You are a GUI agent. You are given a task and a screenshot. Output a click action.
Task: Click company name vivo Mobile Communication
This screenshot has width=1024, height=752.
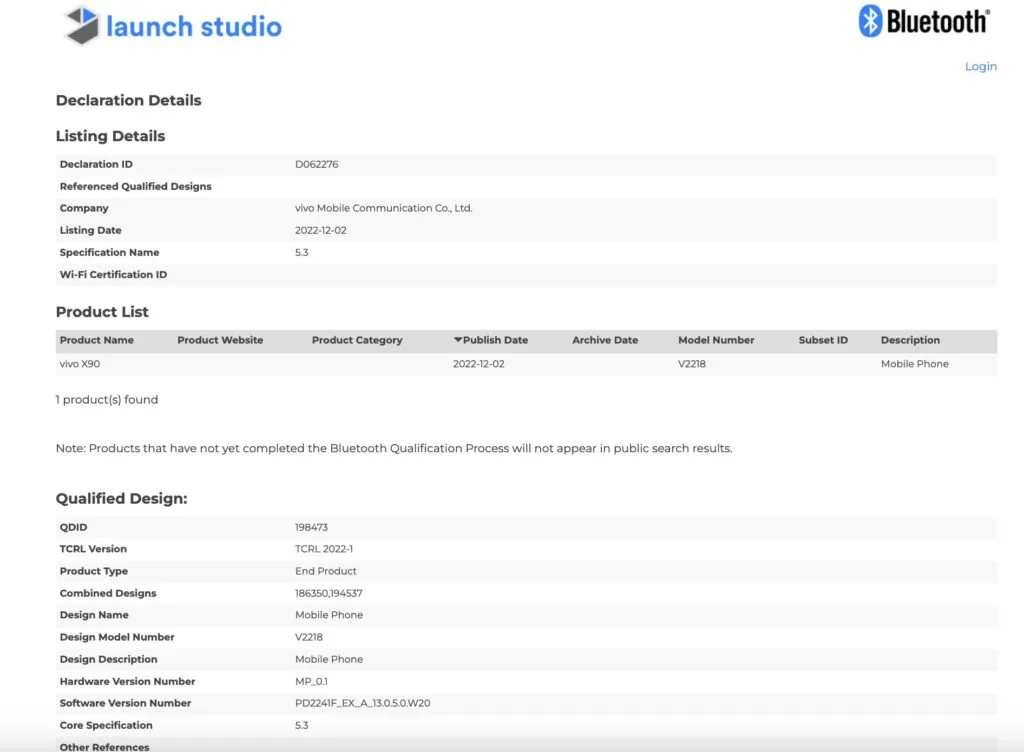[x=383, y=208]
